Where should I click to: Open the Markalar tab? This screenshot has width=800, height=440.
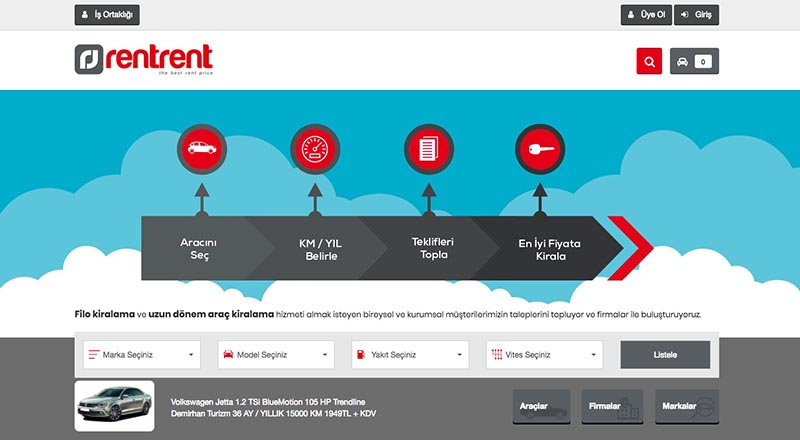pos(685,407)
